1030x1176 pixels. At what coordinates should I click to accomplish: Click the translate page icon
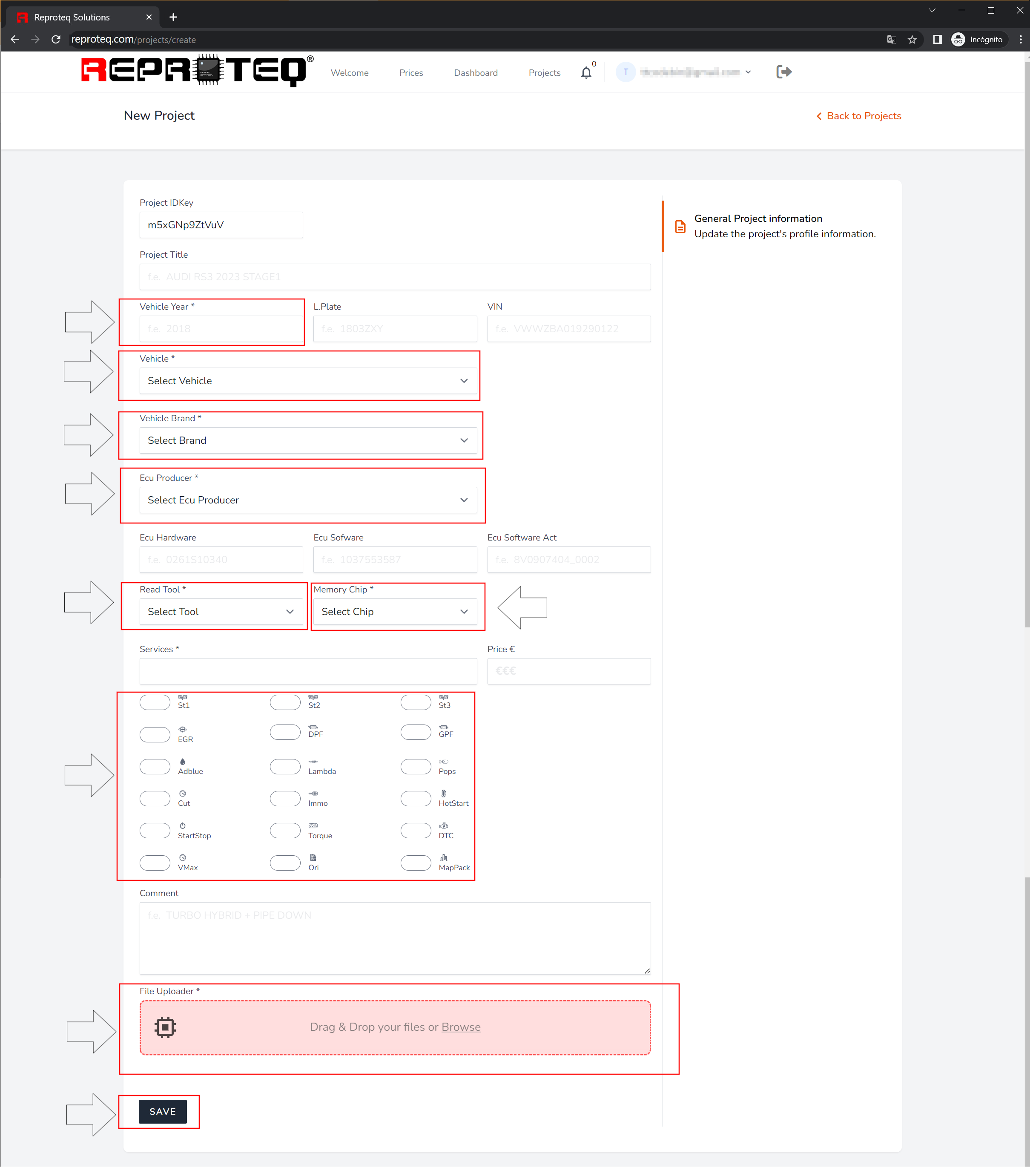point(892,40)
